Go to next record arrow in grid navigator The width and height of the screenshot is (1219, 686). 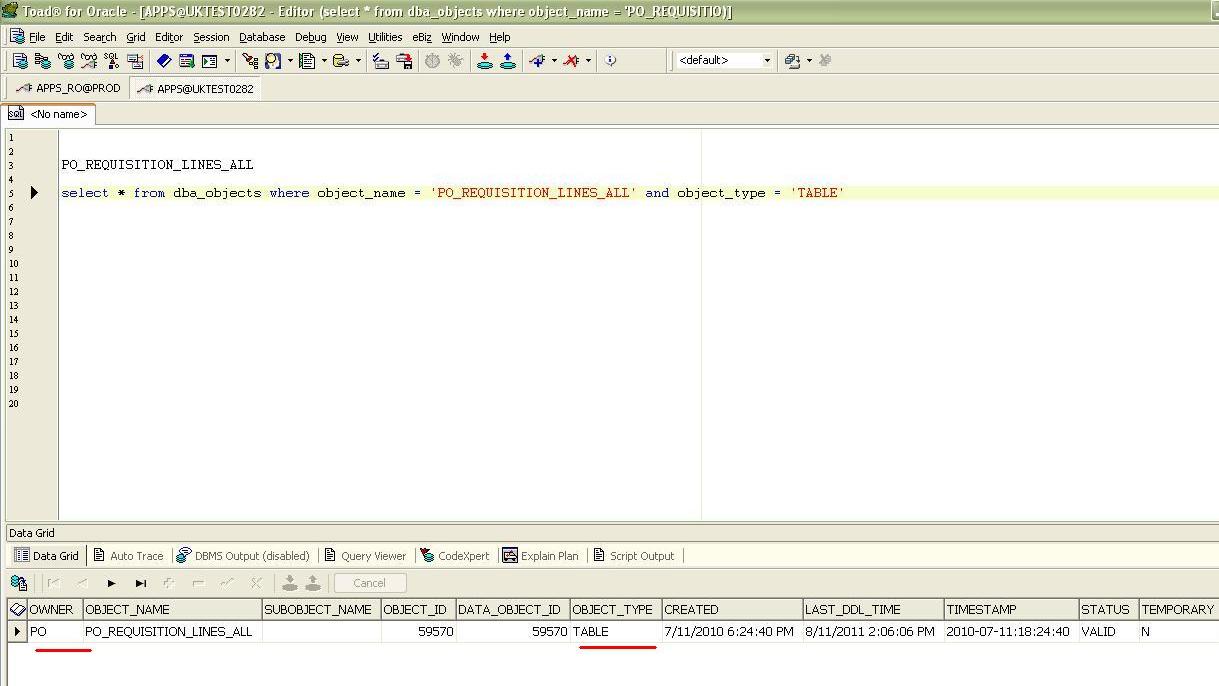pyautogui.click(x=112, y=583)
